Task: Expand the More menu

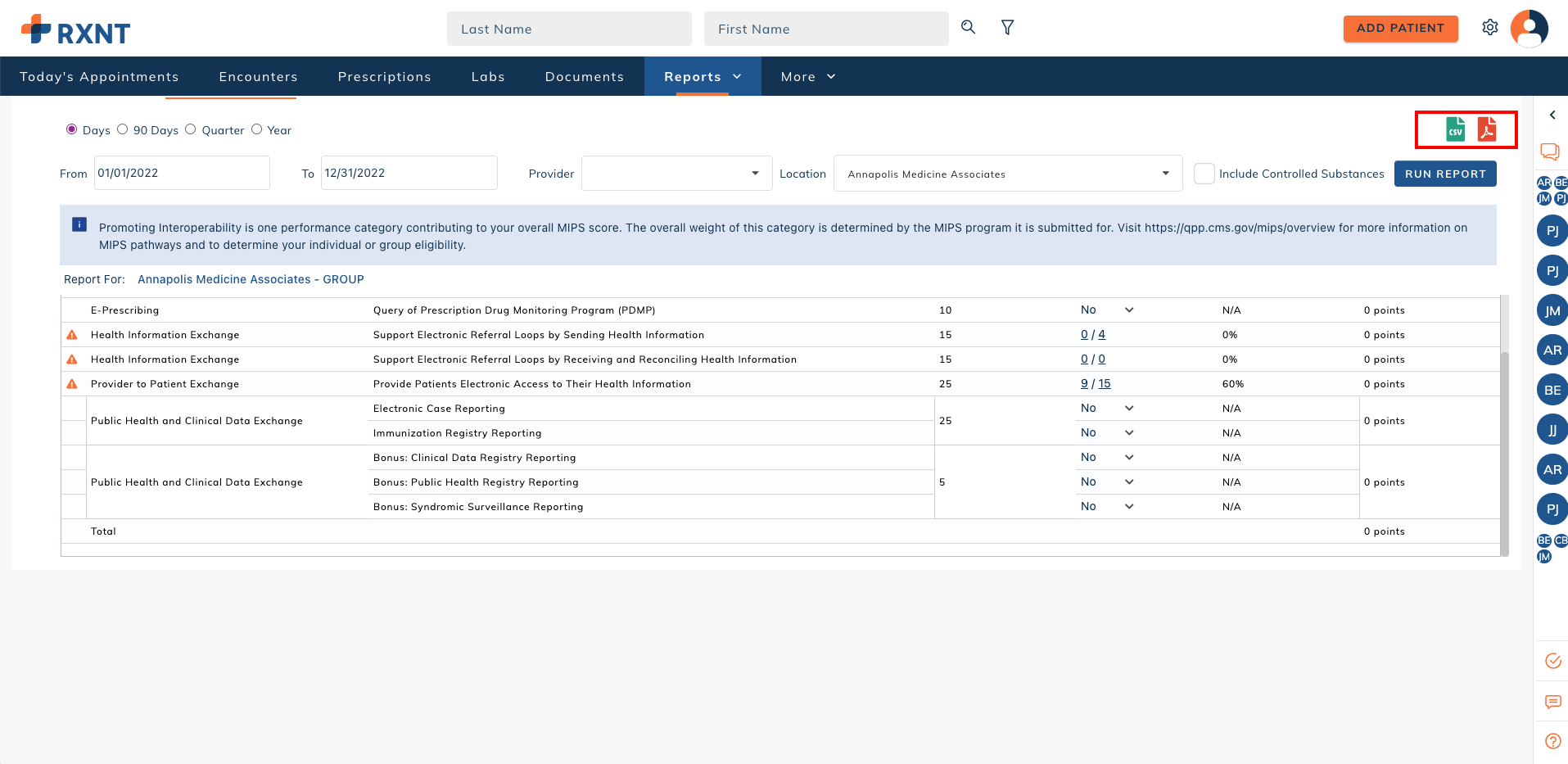Action: point(808,76)
